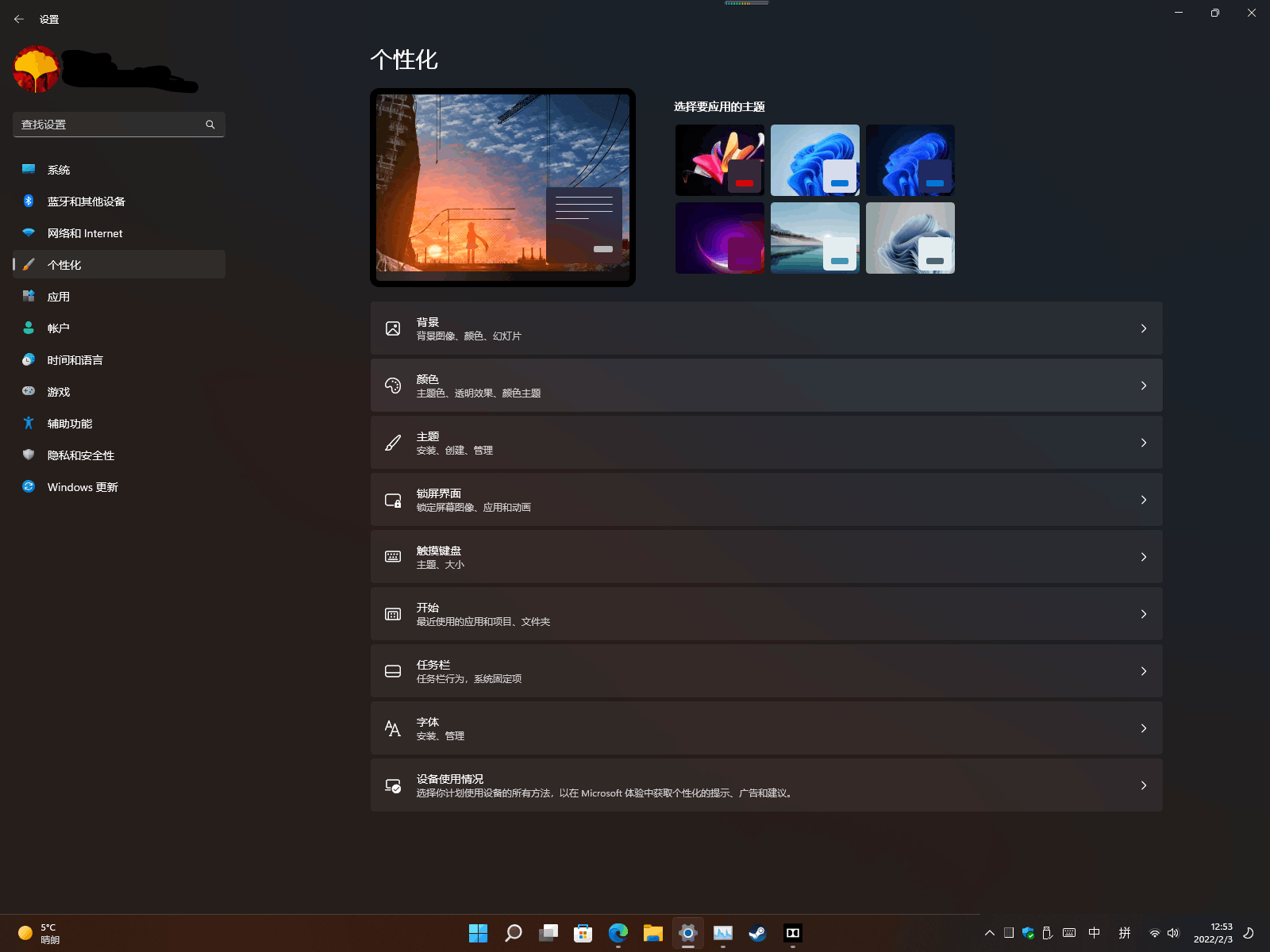Screen dimensions: 1270x952
Task: Click the Windows Security shield tray icon
Action: click(x=1028, y=933)
